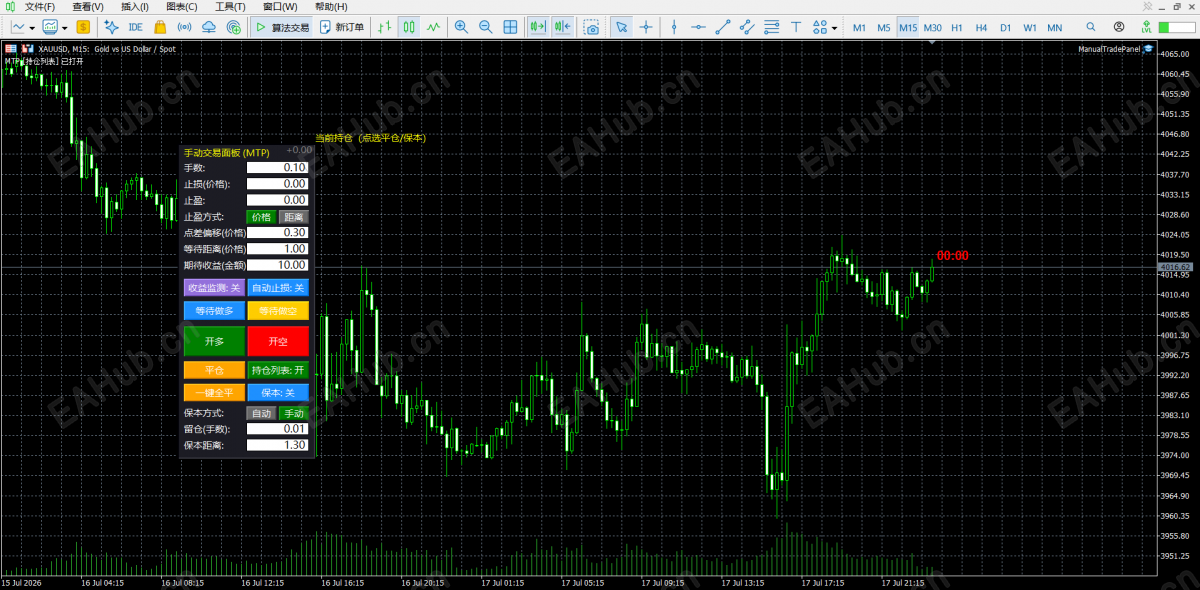Open the IDE (MetaEditor) toolbar icon

coord(136,27)
